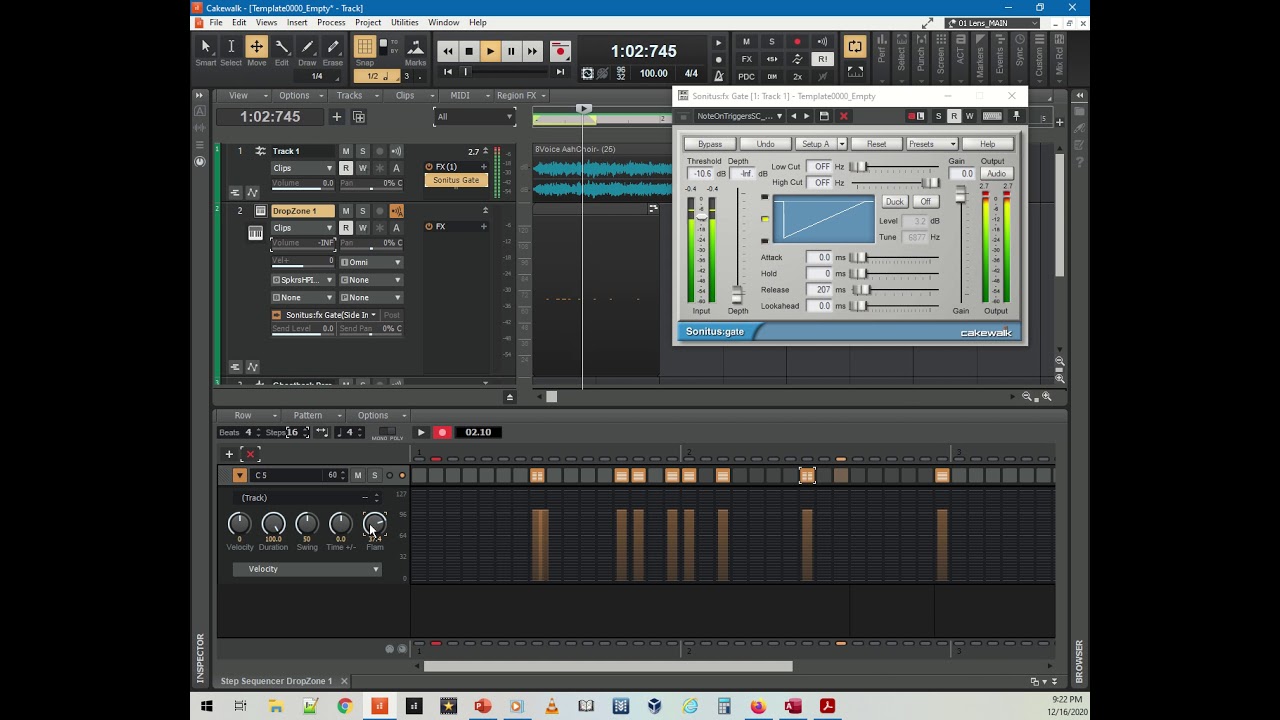Solo Track 1
The height and width of the screenshot is (720, 1280).
pos(363,151)
